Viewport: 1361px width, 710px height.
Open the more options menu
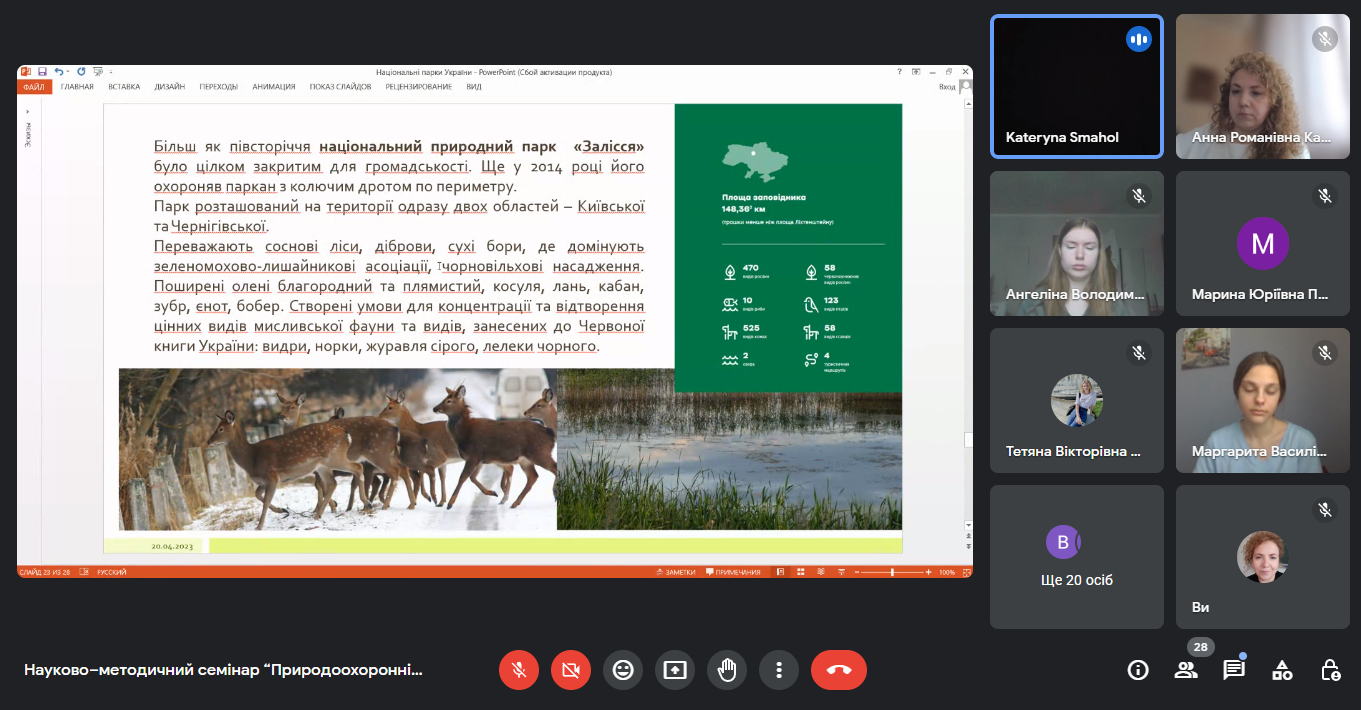pyautogui.click(x=779, y=670)
